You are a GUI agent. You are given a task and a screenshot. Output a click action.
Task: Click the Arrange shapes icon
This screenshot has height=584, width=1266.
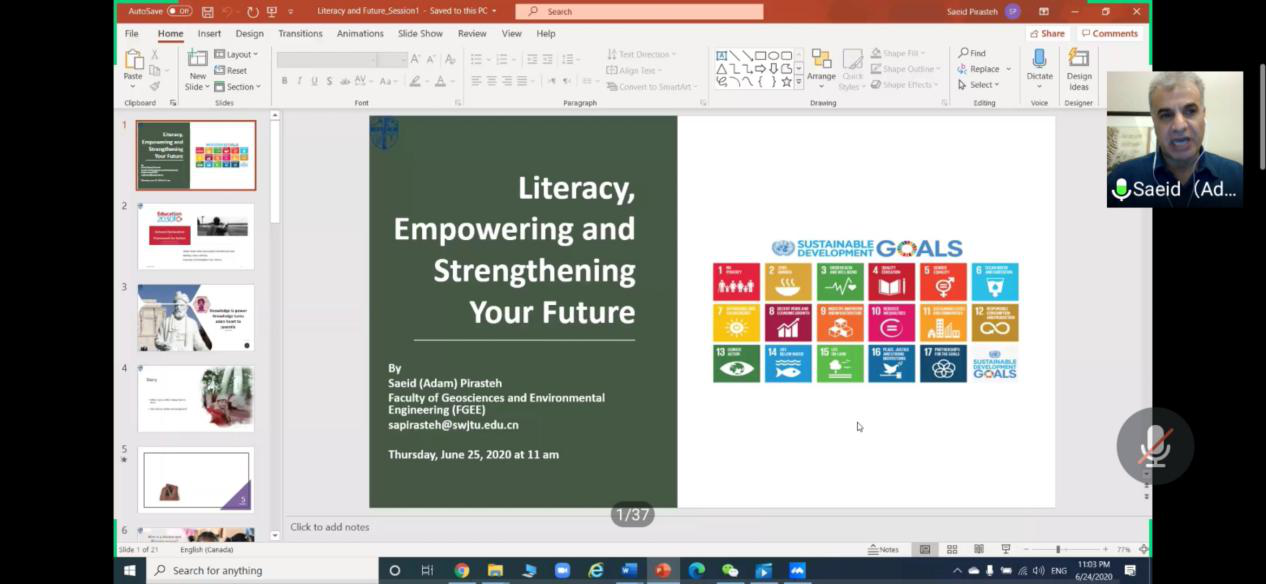[821, 66]
